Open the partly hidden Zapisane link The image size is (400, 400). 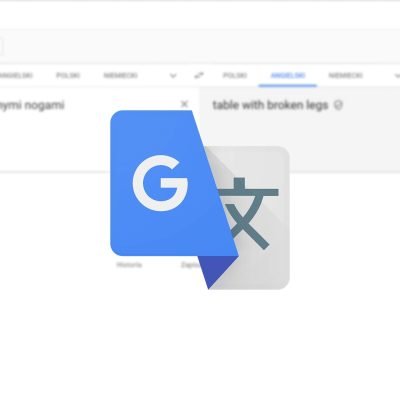pos(190,265)
